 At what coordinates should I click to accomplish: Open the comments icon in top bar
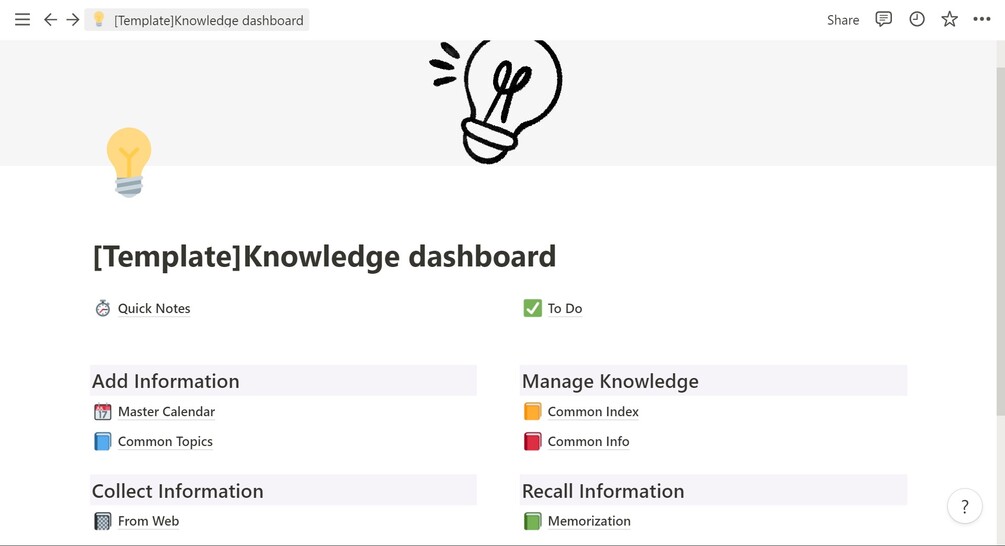[883, 20]
